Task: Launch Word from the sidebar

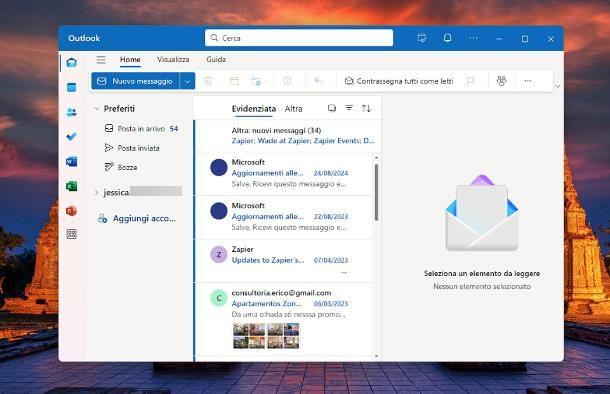Action: [72, 161]
